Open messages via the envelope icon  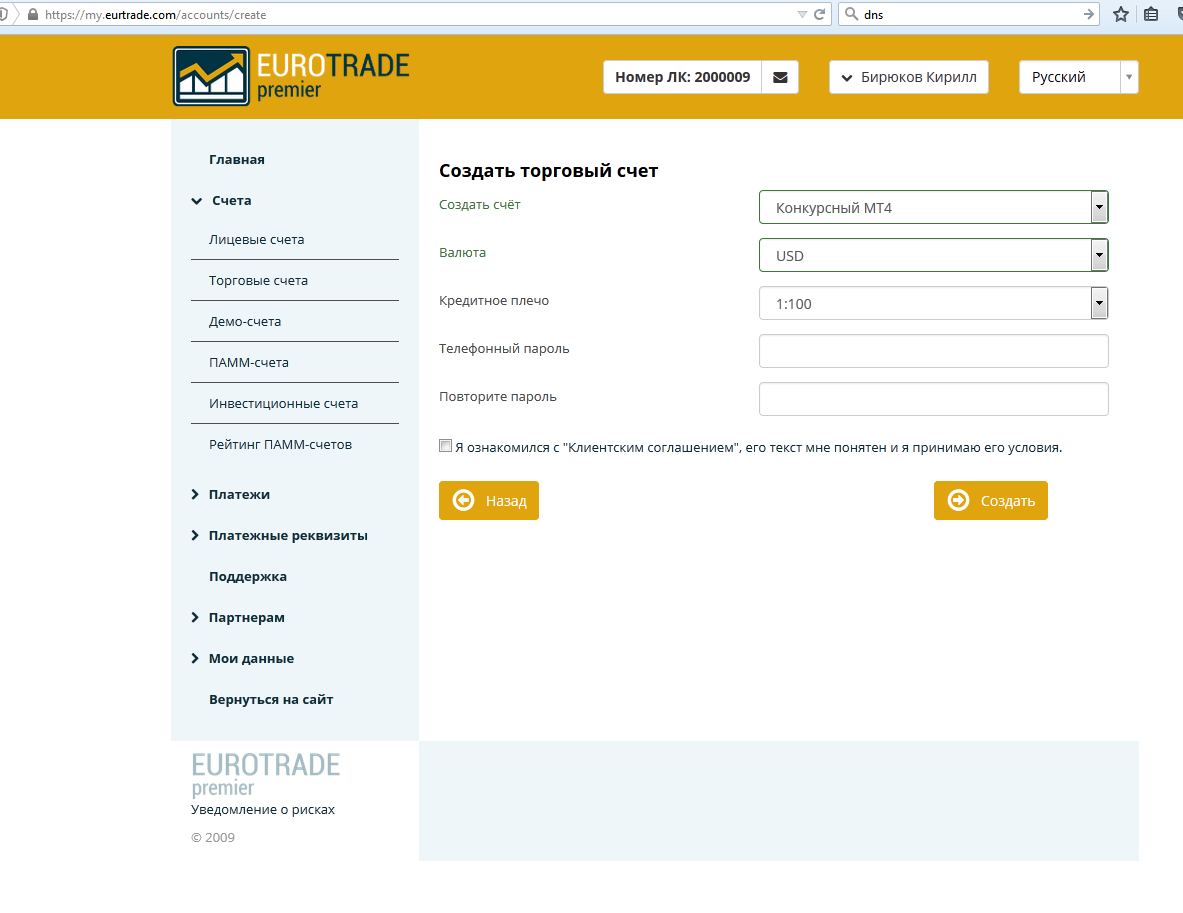point(780,77)
